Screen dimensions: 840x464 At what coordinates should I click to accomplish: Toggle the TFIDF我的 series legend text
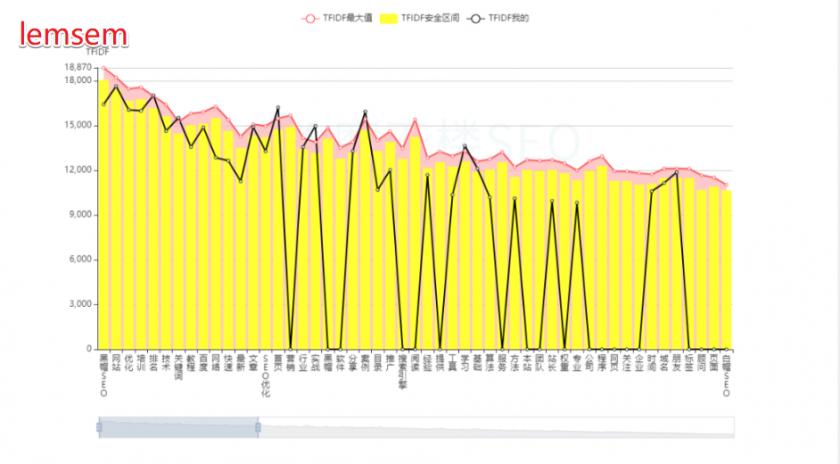[x=508, y=18]
